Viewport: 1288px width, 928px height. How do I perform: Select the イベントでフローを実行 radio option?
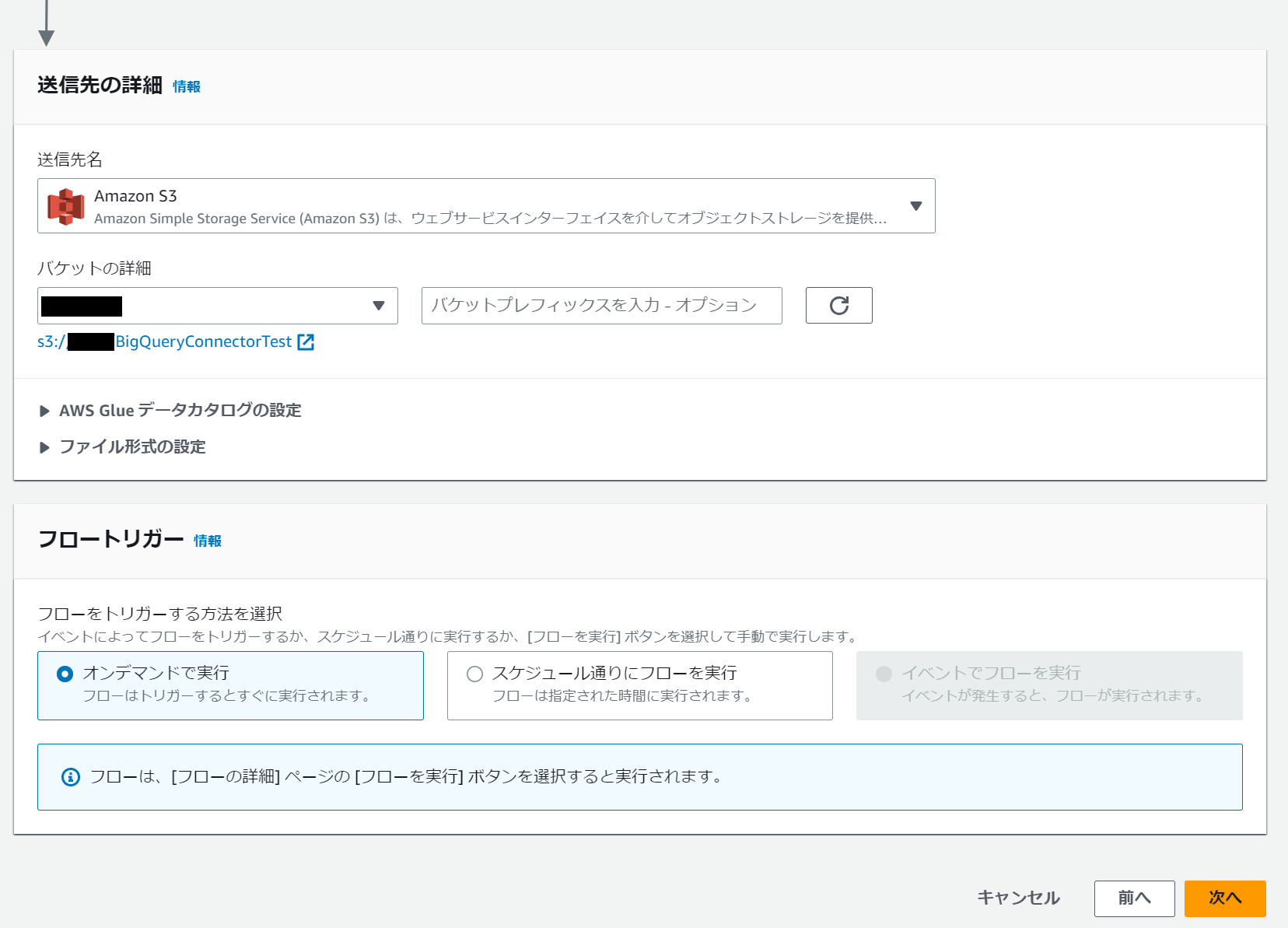coord(884,674)
